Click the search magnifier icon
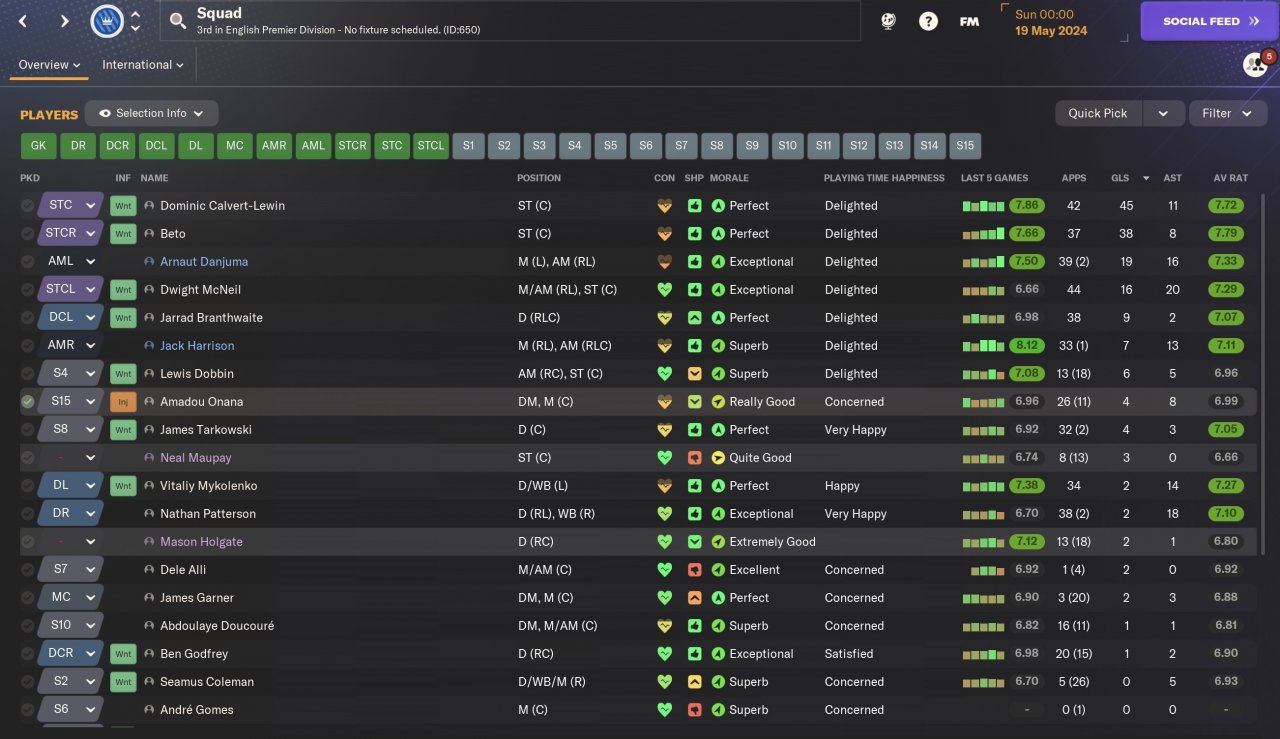 pos(178,21)
